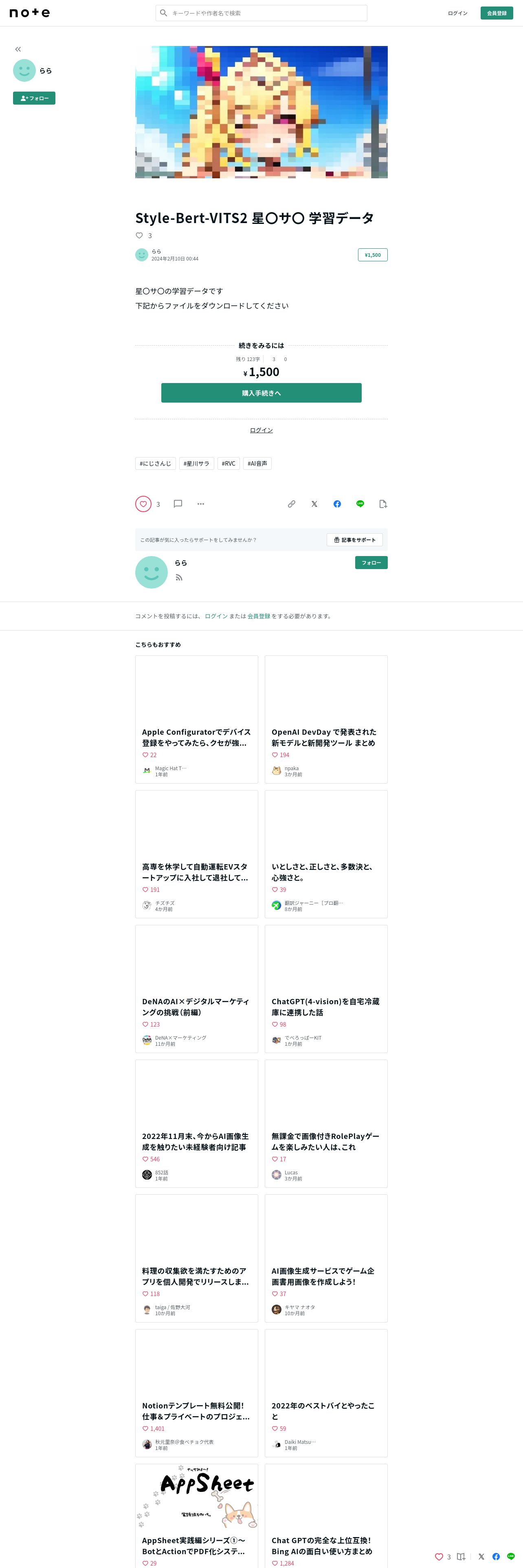Focus the keyword search field
This screenshot has height=1568, width=523.
point(261,13)
